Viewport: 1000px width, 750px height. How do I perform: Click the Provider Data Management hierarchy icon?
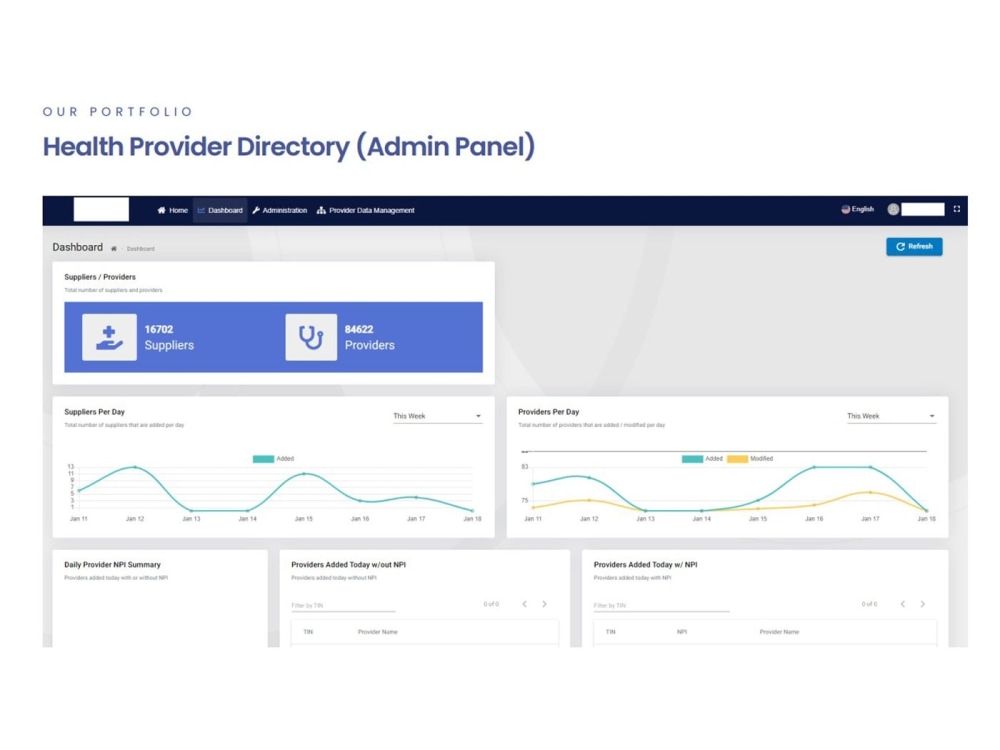pos(320,211)
